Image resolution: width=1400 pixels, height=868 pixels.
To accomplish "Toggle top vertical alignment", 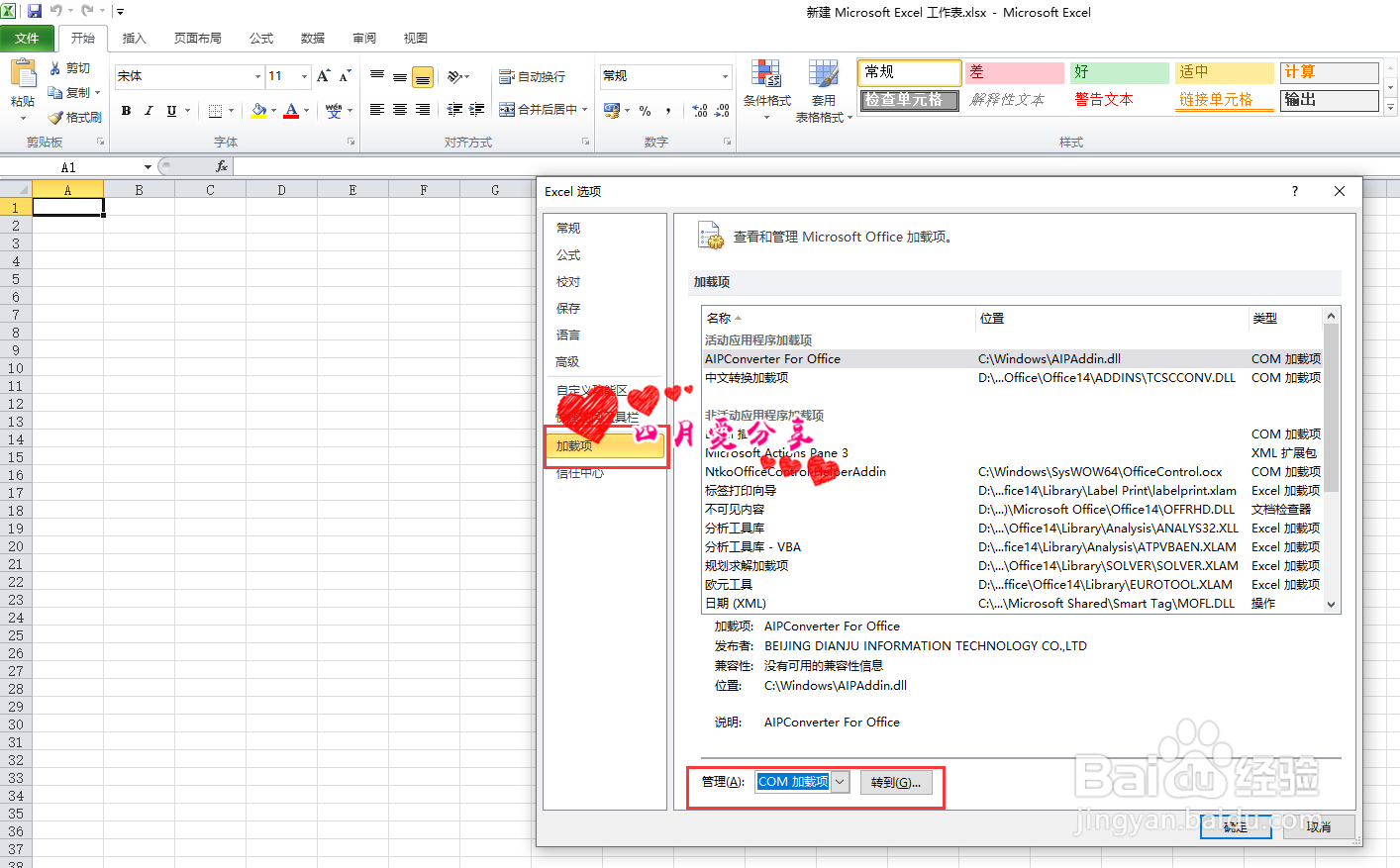I will pyautogui.click(x=377, y=76).
